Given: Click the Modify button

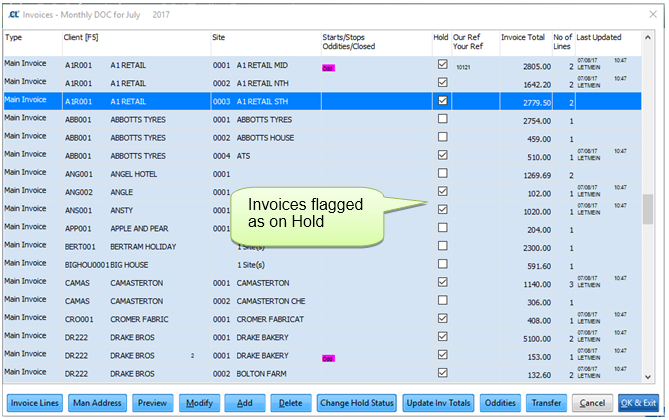Looking at the screenshot, I should (x=199, y=402).
